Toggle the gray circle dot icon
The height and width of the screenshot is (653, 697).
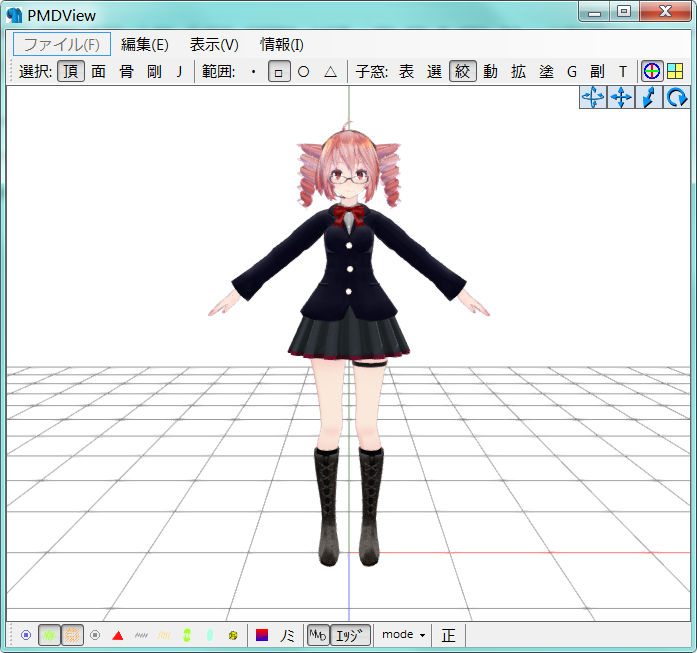pos(95,635)
